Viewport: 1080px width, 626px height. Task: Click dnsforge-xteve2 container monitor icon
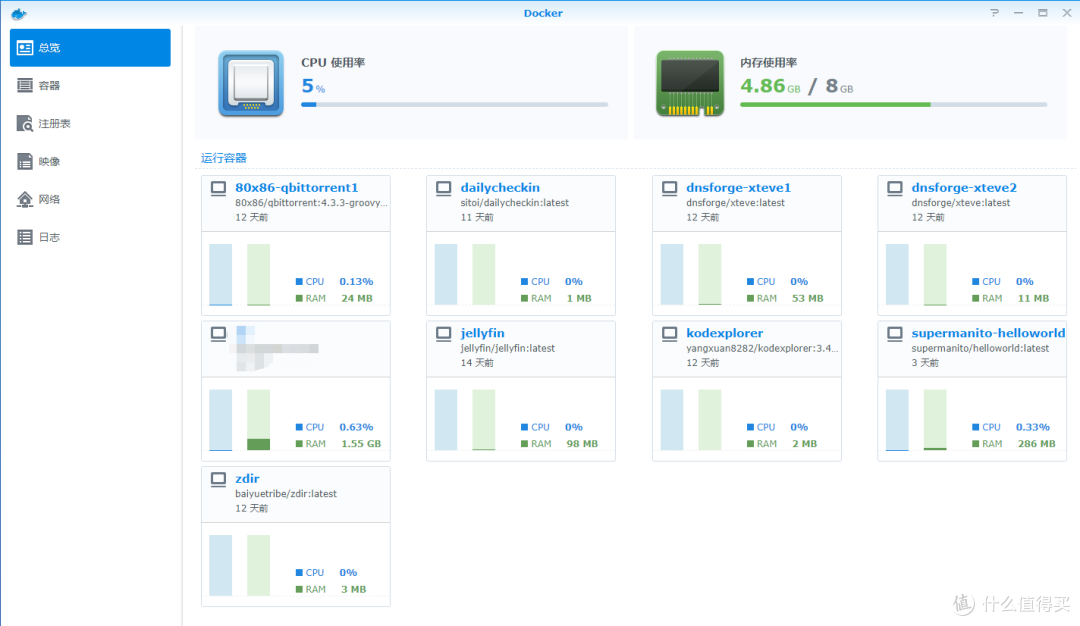click(x=895, y=189)
